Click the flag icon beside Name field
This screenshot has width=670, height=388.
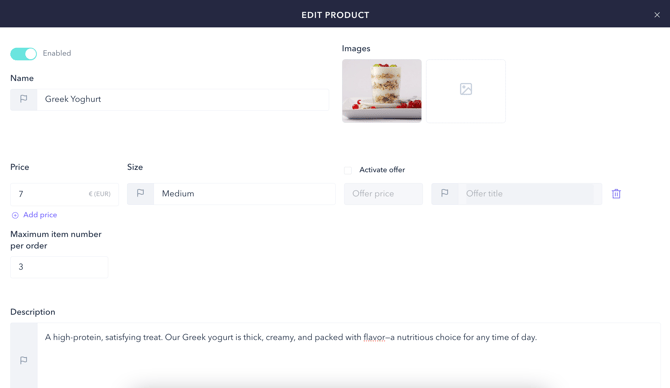tap(24, 99)
